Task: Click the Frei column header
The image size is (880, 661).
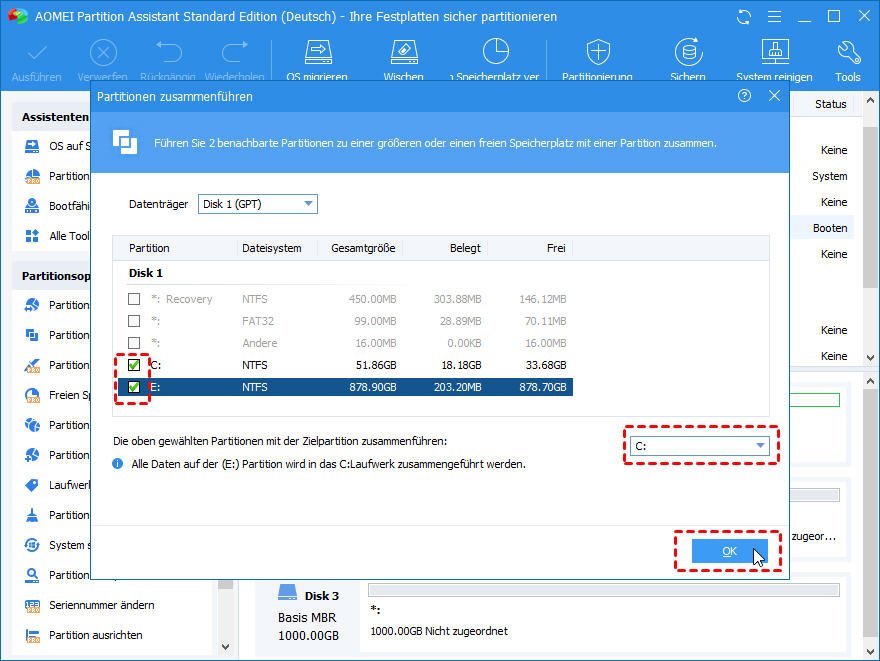Action: point(556,248)
